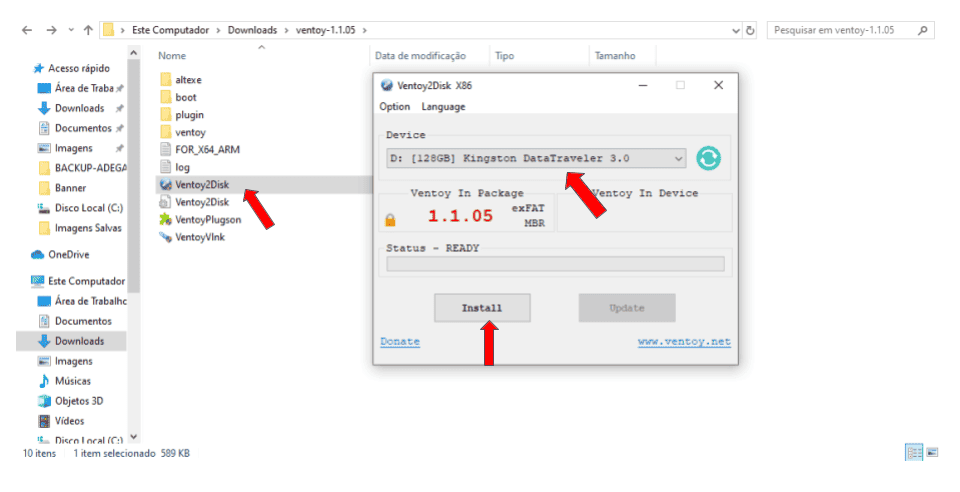Click the search magnifier icon
Screen dimensions: 960x492
923,30
